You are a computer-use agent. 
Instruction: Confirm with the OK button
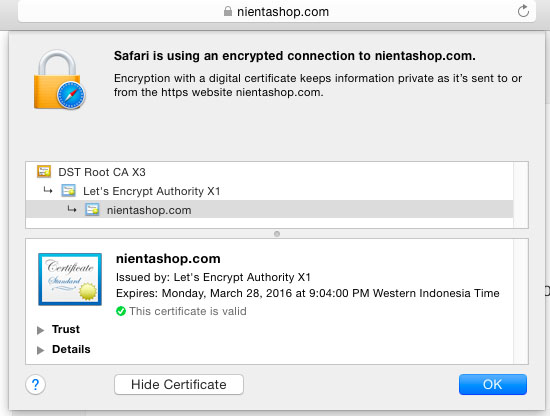pyautogui.click(x=492, y=384)
